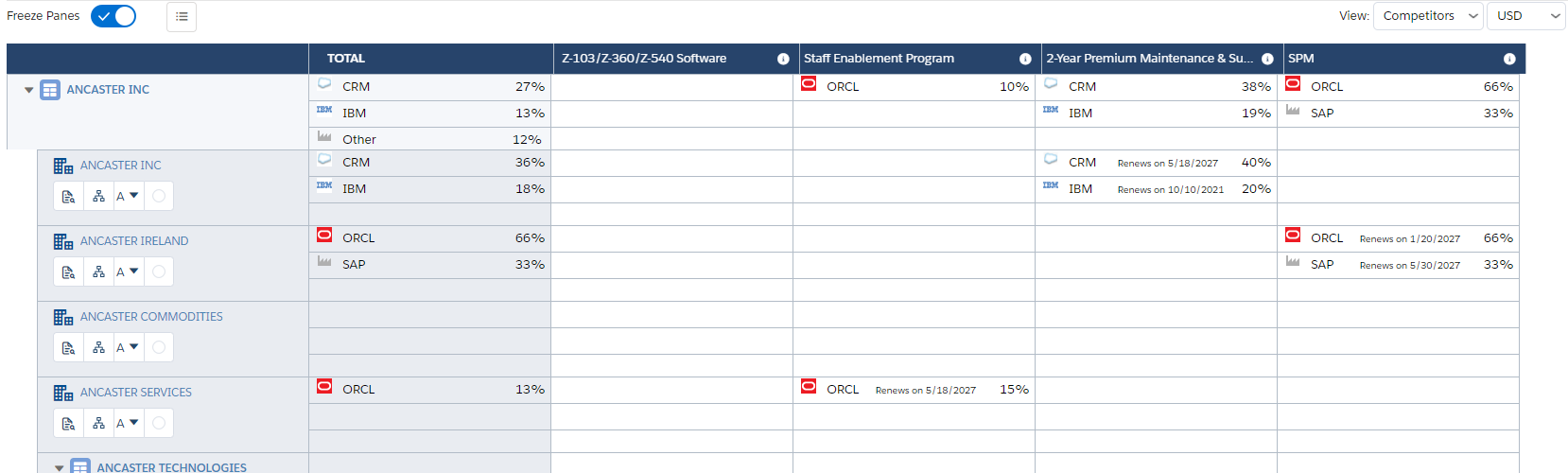Click document search icon under child ANCASTER INC
The width and height of the screenshot is (1568, 473).
68,197
